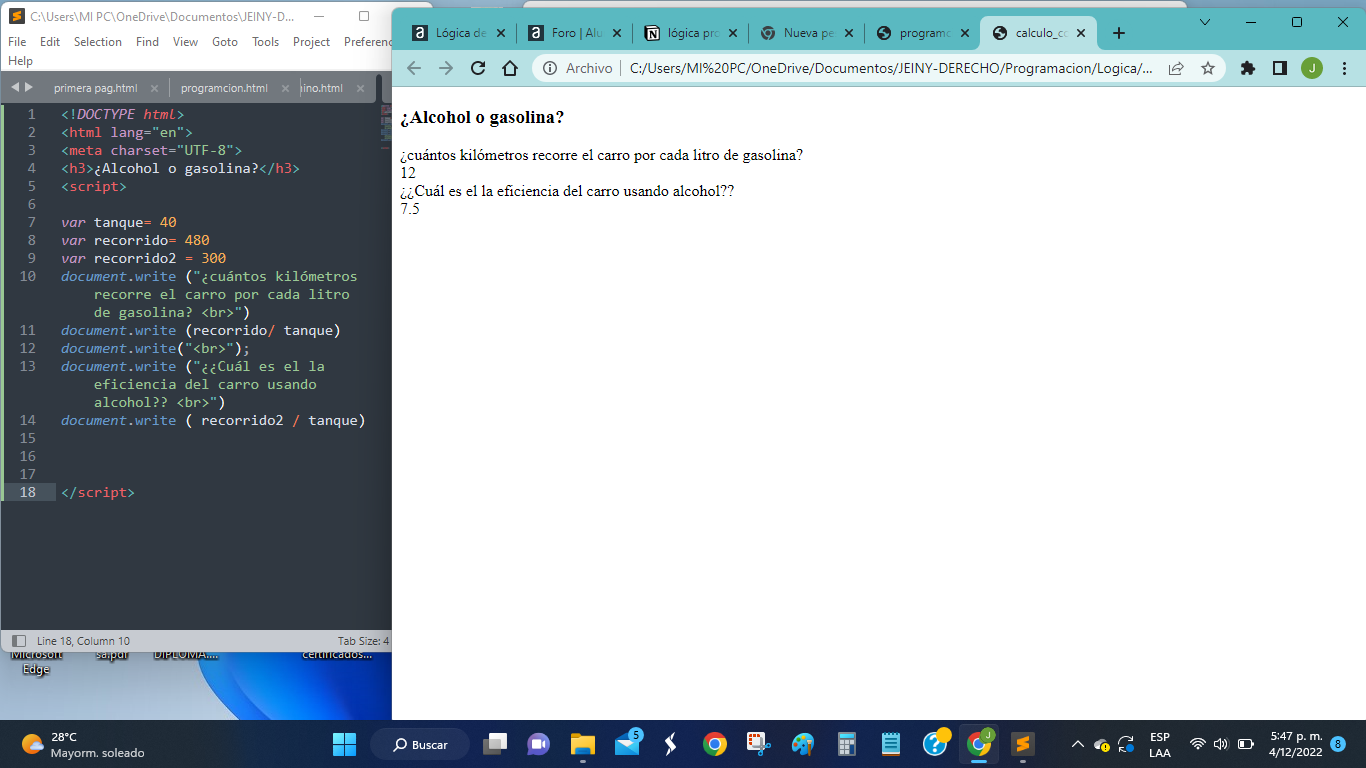Open volume control in system tray

pyautogui.click(x=1220, y=744)
